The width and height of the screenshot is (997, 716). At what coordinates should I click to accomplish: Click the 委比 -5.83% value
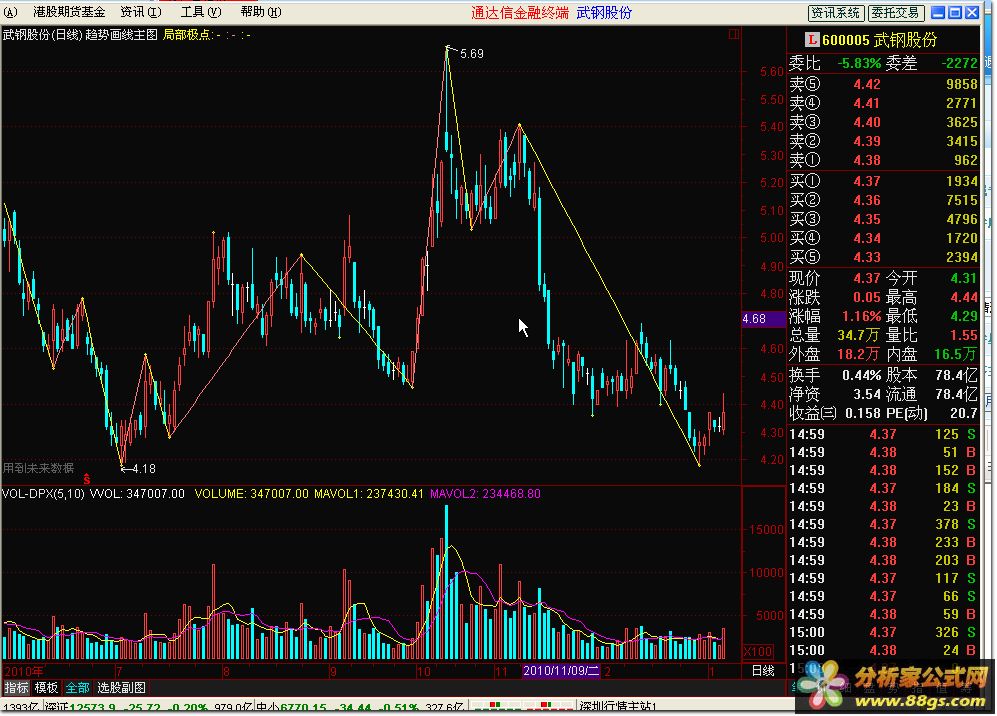859,63
